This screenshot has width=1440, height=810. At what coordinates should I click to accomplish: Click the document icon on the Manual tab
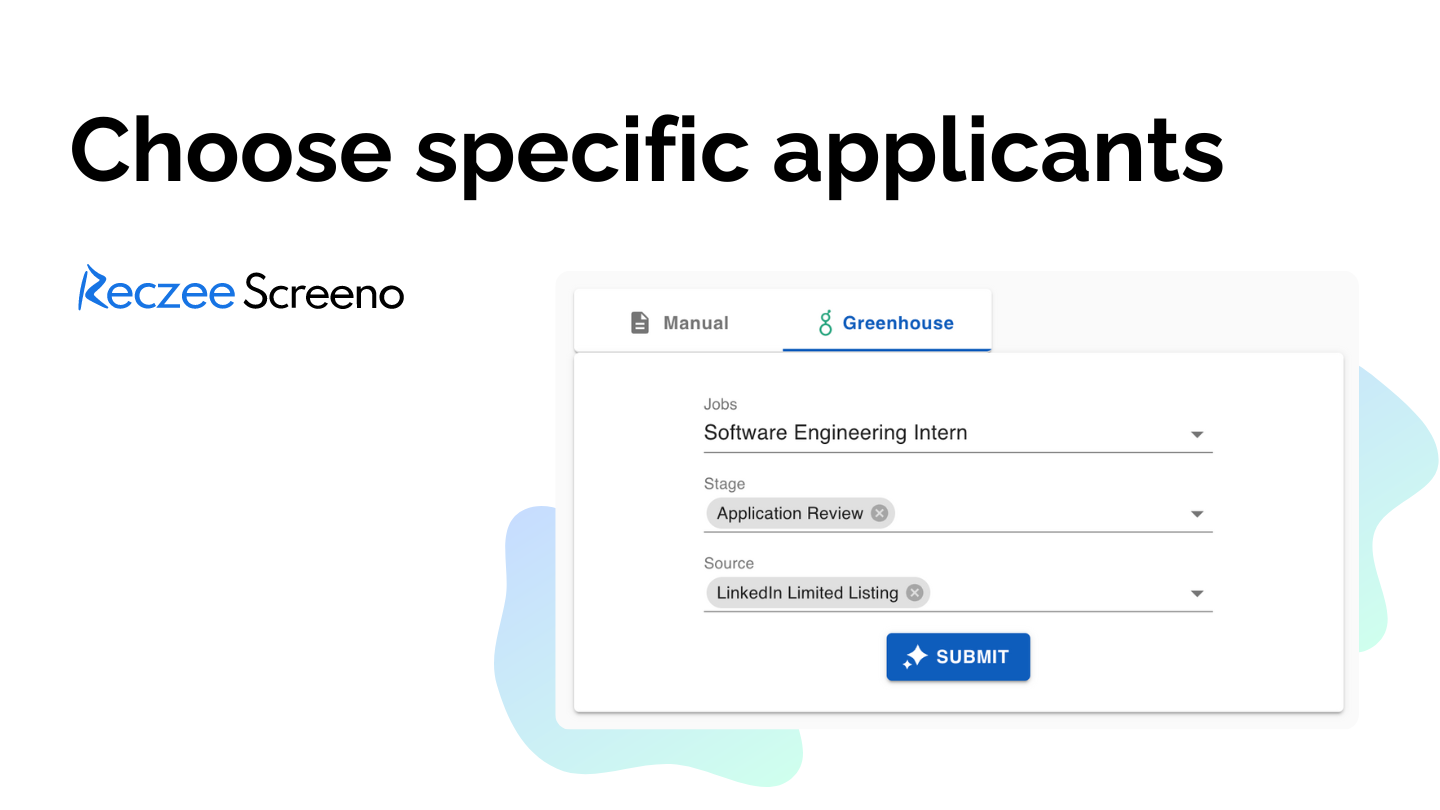click(640, 323)
